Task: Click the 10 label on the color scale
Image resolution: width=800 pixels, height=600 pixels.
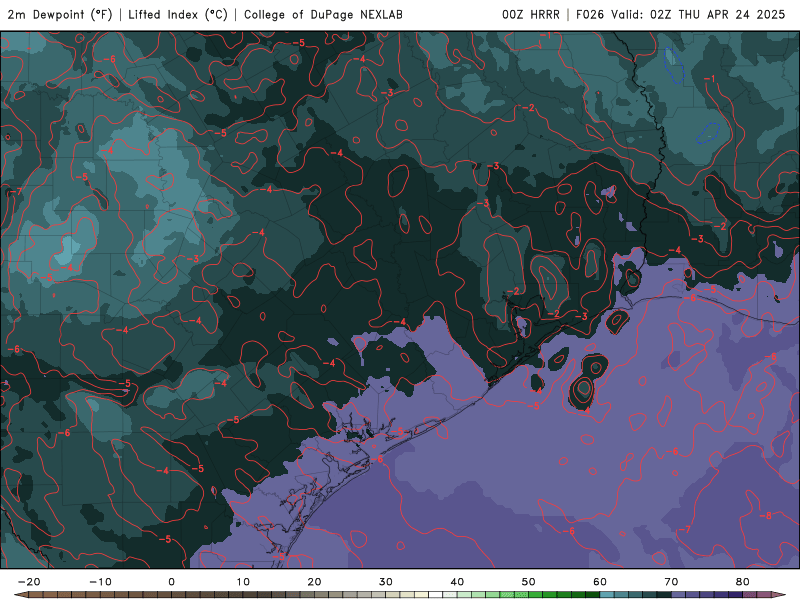Action: click(x=243, y=582)
